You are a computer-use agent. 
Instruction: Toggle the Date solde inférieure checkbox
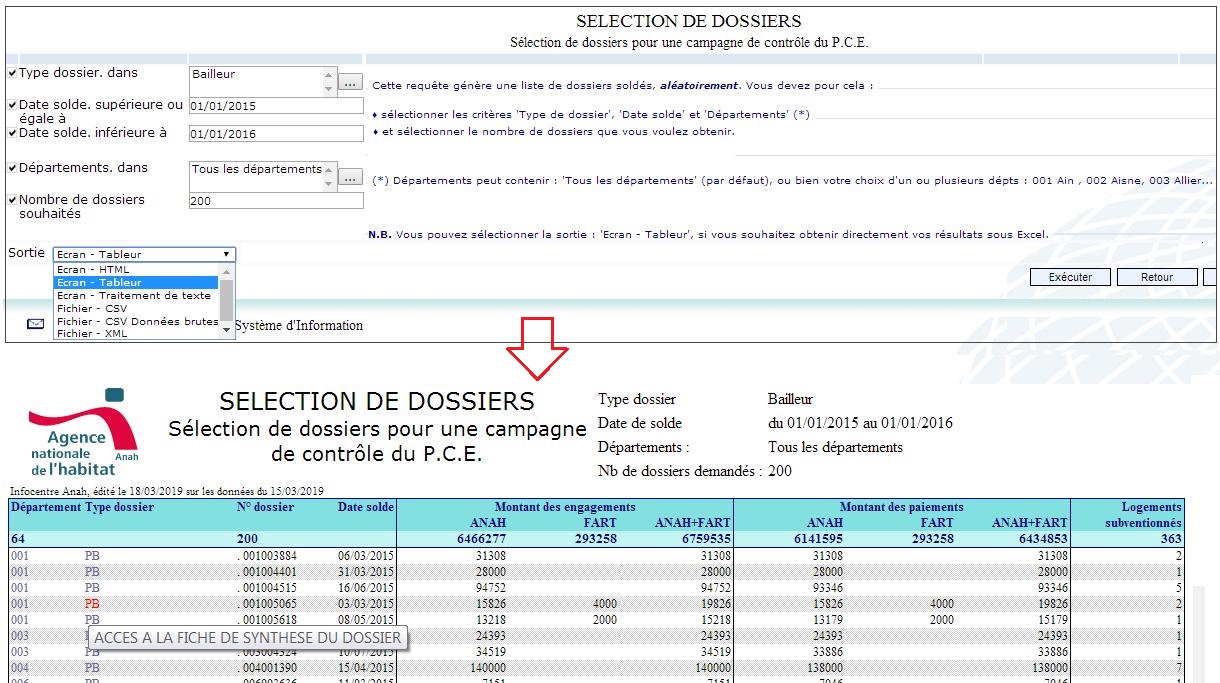[12, 133]
